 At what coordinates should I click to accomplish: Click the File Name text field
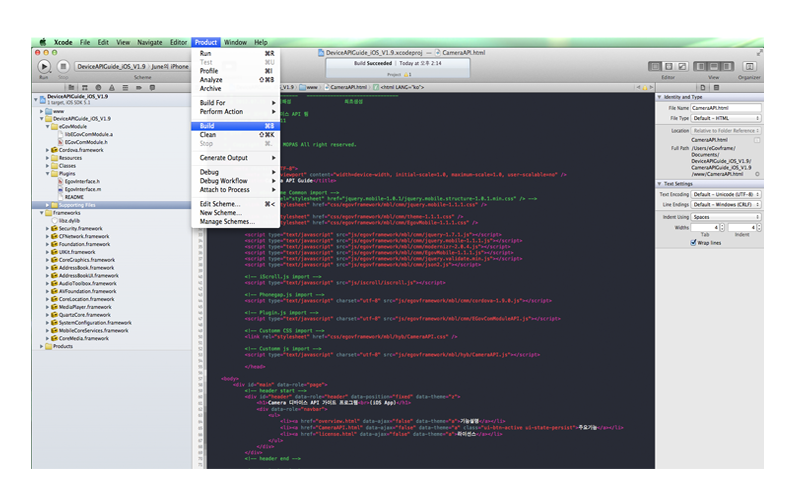pyautogui.click(x=726, y=107)
